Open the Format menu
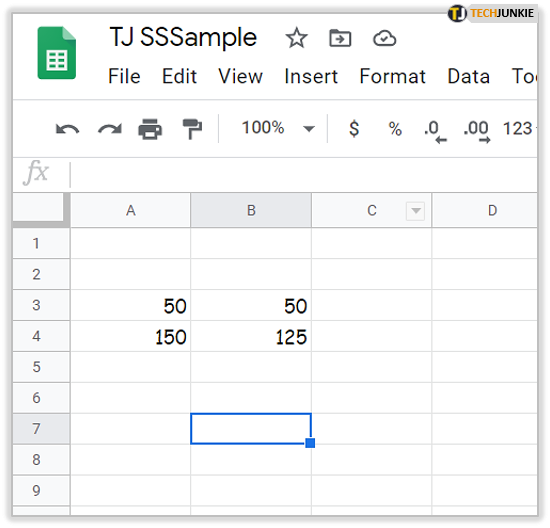 [x=393, y=76]
